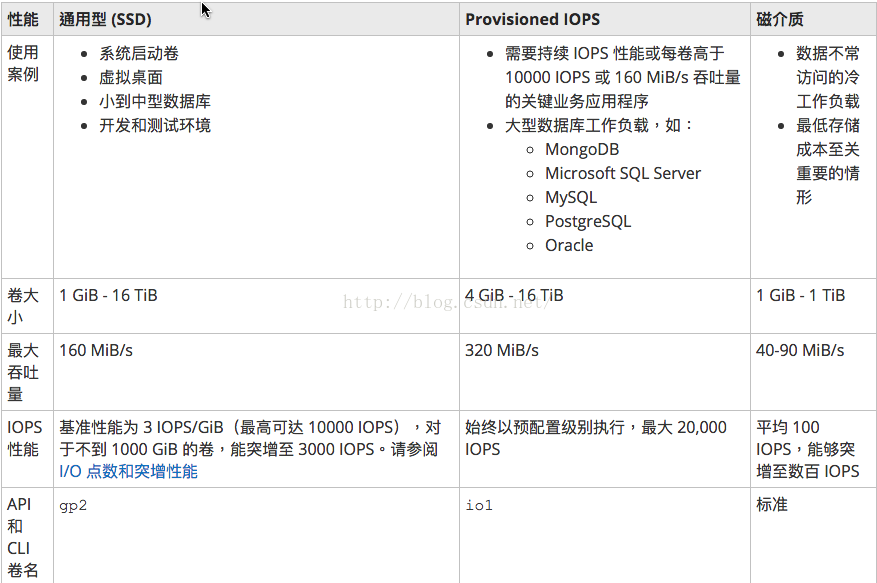
Task: Click the 开发和测试环境 bullet item
Action: pyautogui.click(x=155, y=125)
